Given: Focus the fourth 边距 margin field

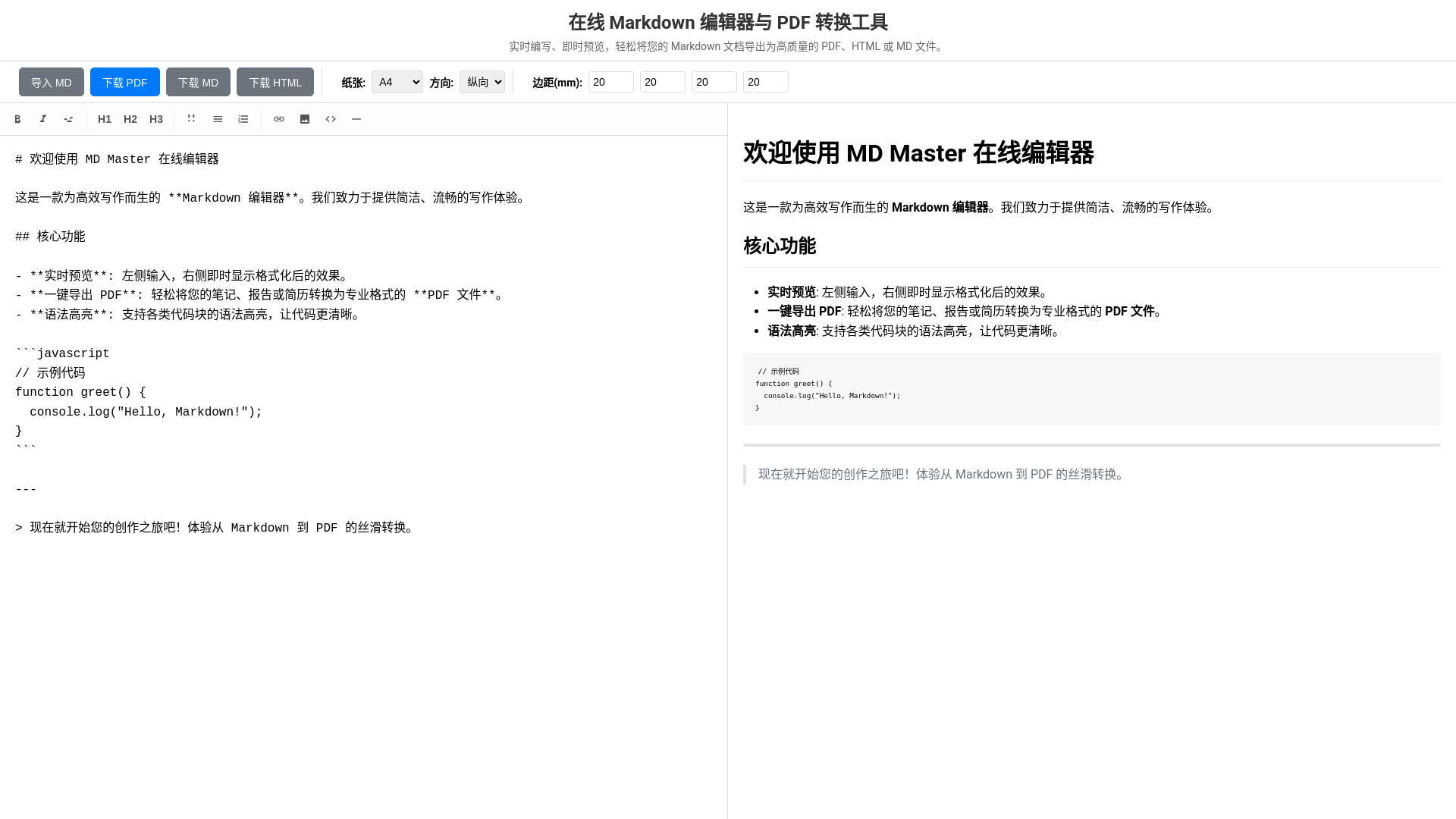Looking at the screenshot, I should [x=766, y=82].
